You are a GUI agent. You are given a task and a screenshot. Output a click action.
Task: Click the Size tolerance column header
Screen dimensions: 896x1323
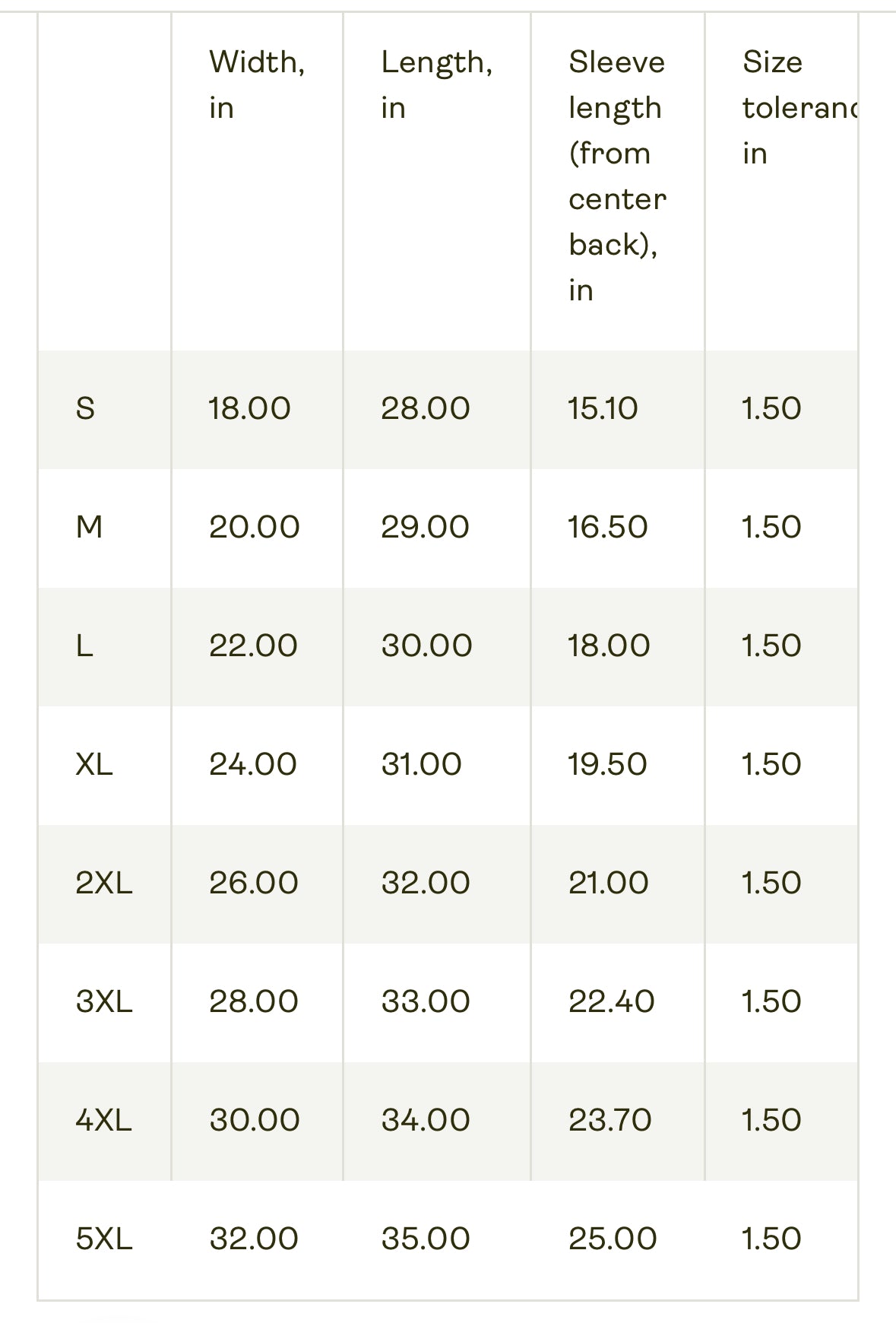(798, 107)
